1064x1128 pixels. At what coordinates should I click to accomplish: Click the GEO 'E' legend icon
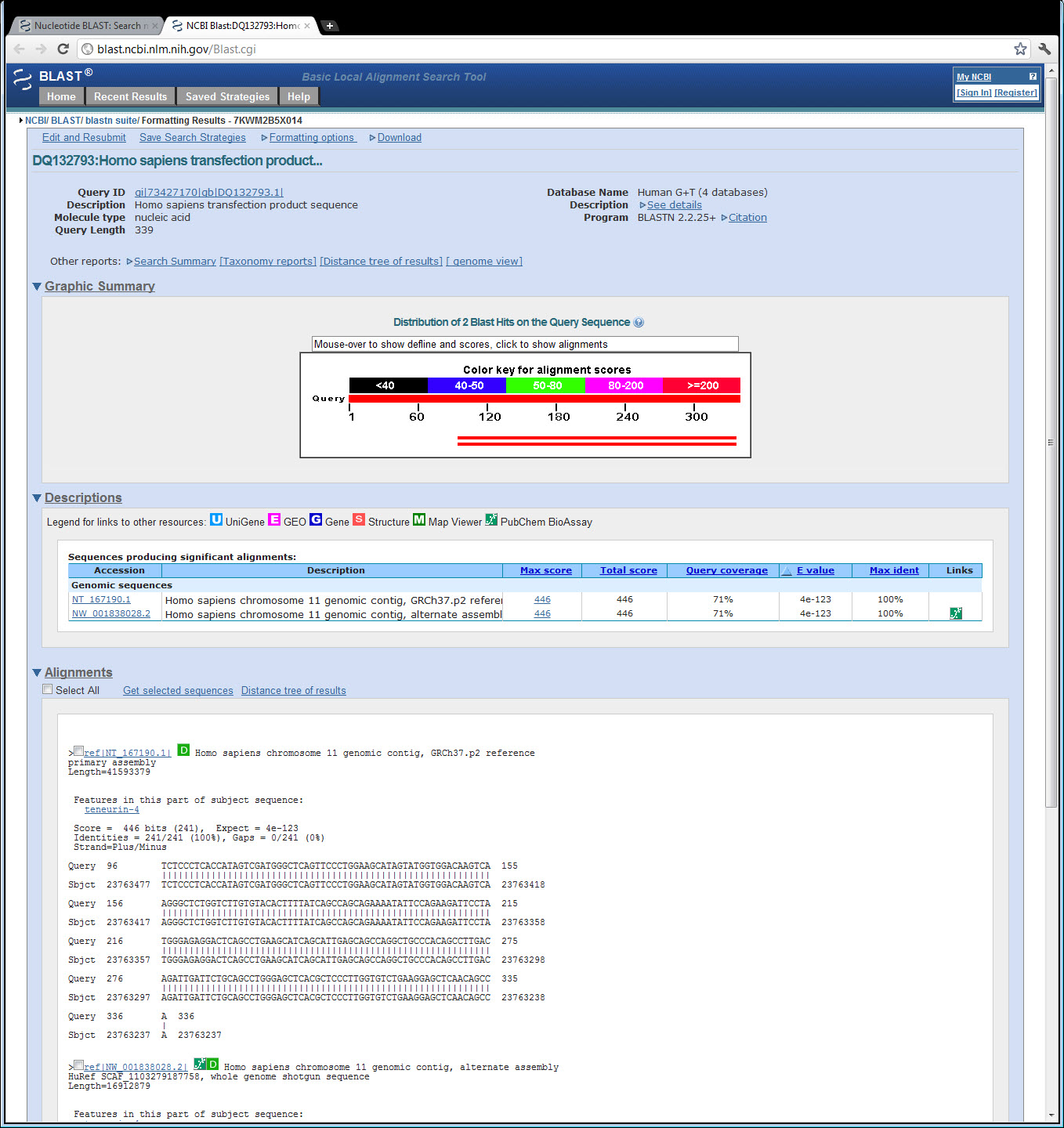tap(274, 520)
